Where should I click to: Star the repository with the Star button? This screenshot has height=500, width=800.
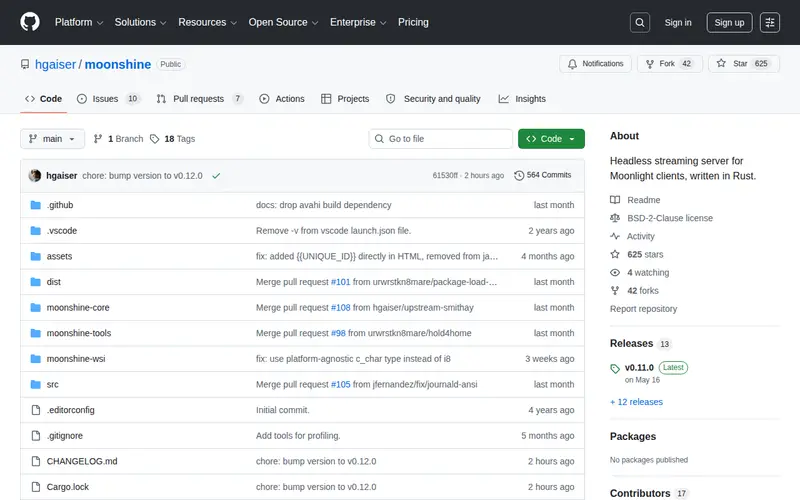[744, 64]
